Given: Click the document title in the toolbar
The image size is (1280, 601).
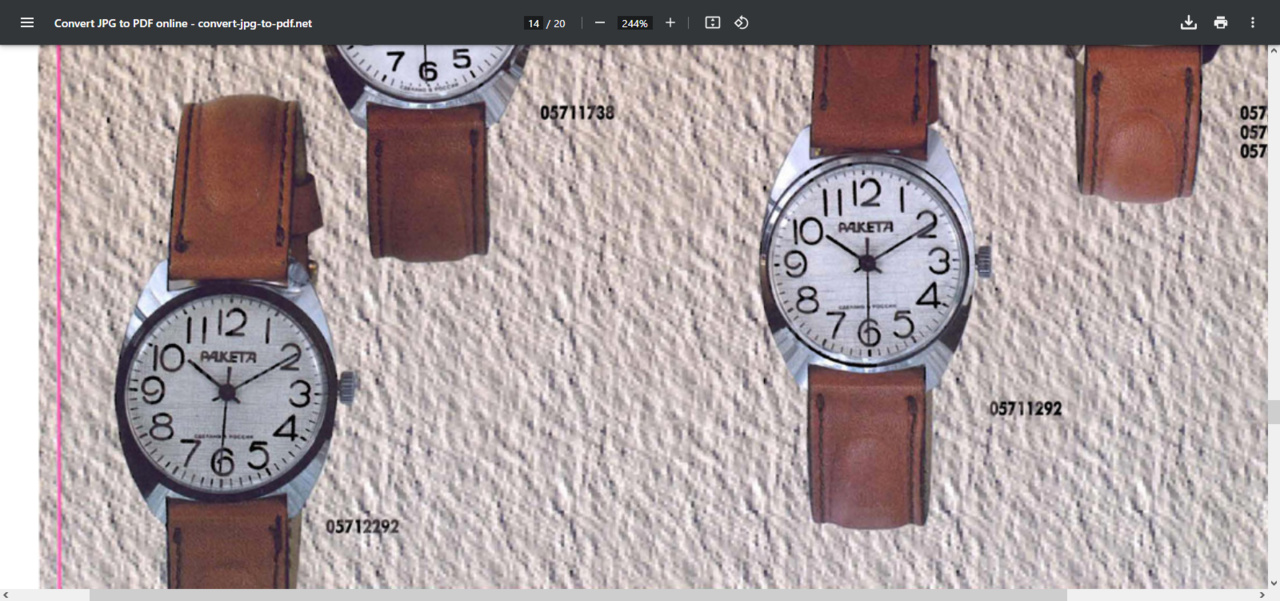Looking at the screenshot, I should (x=183, y=23).
